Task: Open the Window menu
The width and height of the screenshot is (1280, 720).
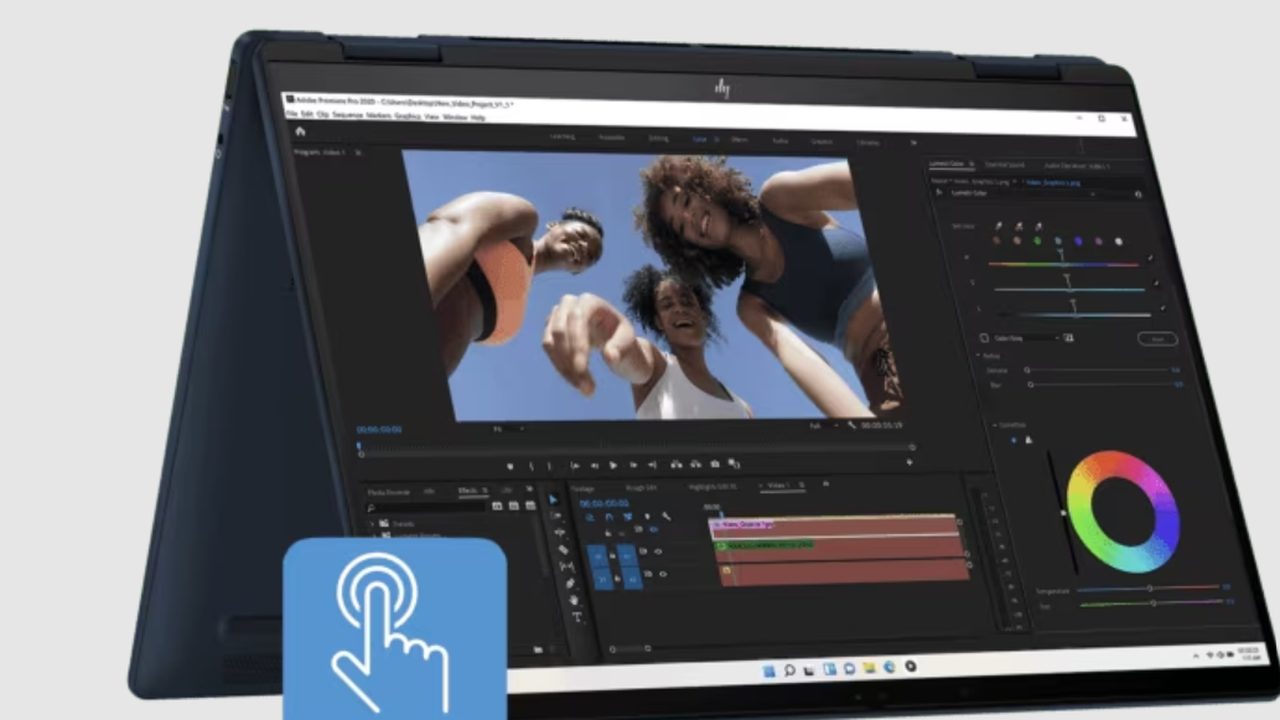Action: pos(456,117)
